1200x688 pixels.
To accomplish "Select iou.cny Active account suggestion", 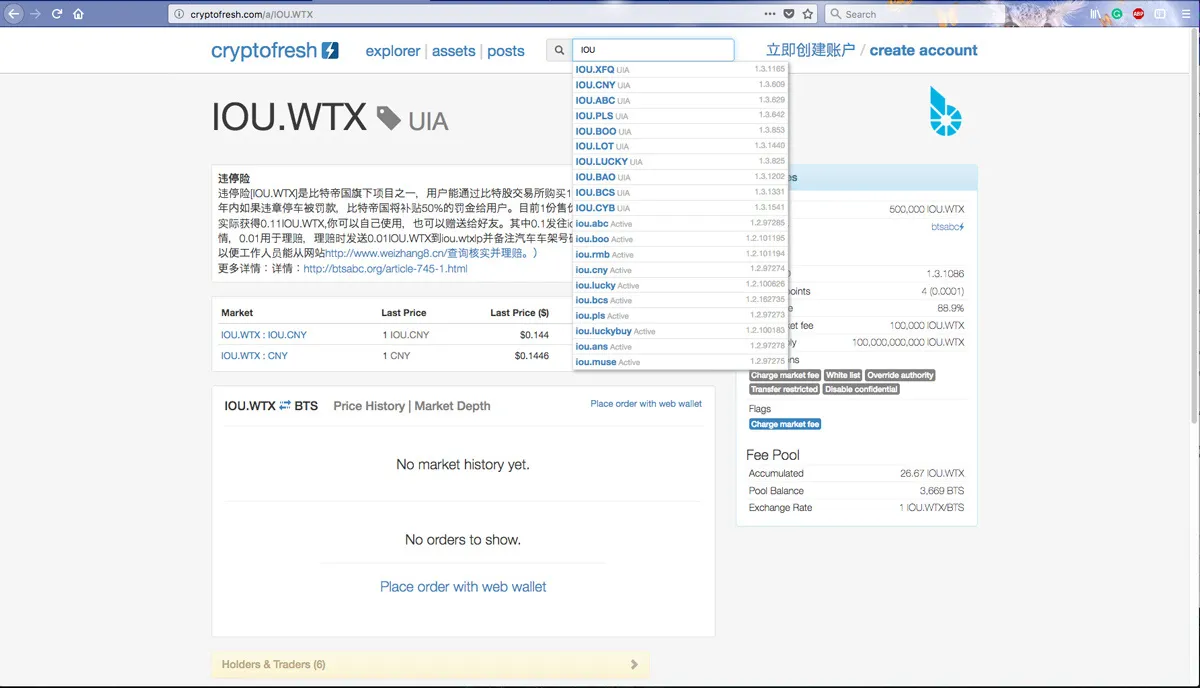I will click(681, 270).
